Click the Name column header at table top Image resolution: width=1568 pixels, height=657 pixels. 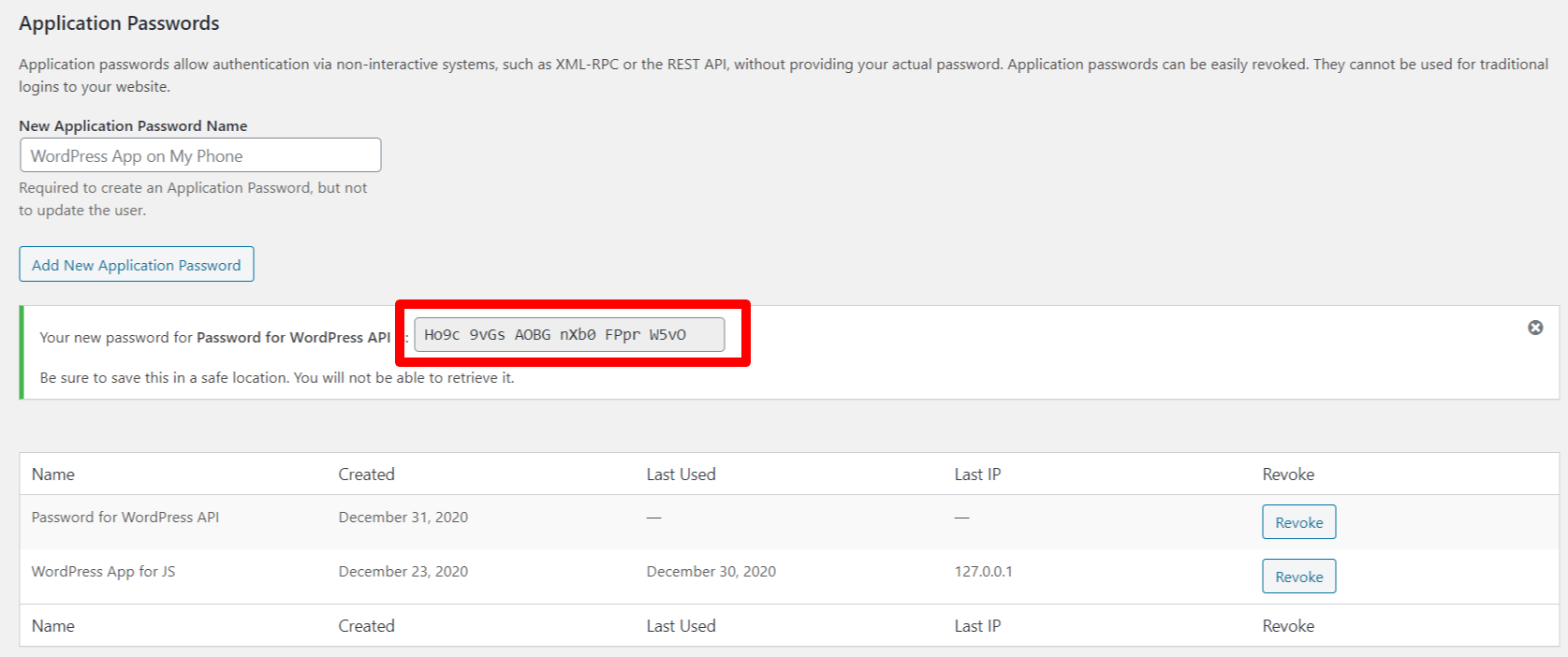(53, 474)
